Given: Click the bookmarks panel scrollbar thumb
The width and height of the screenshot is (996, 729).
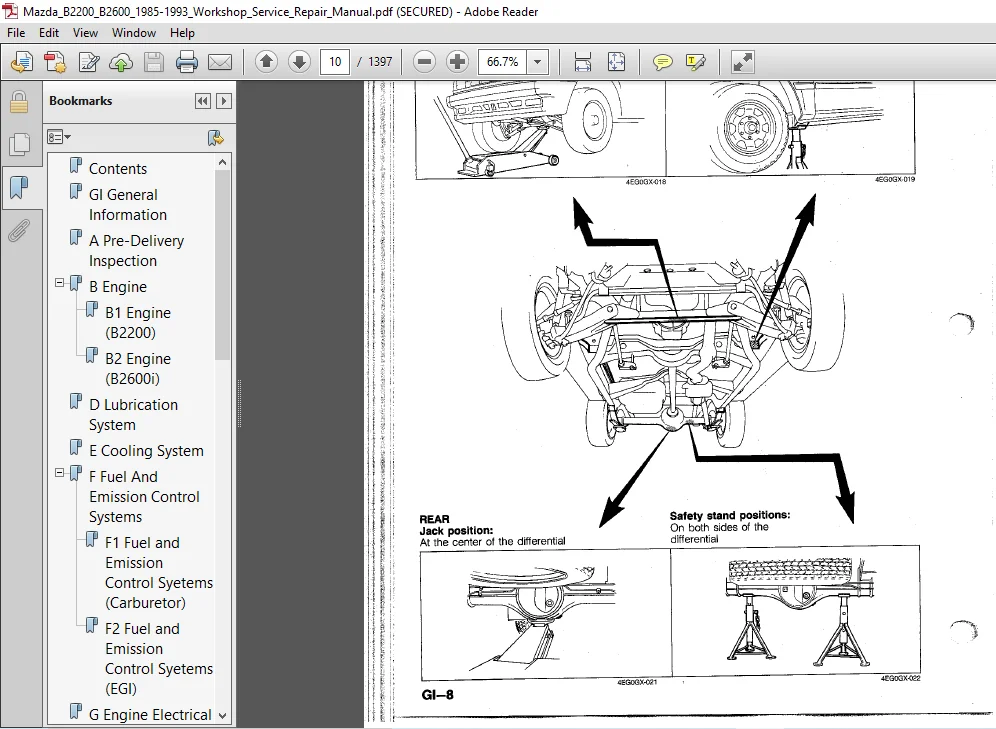Looking at the screenshot, I should tap(222, 265).
